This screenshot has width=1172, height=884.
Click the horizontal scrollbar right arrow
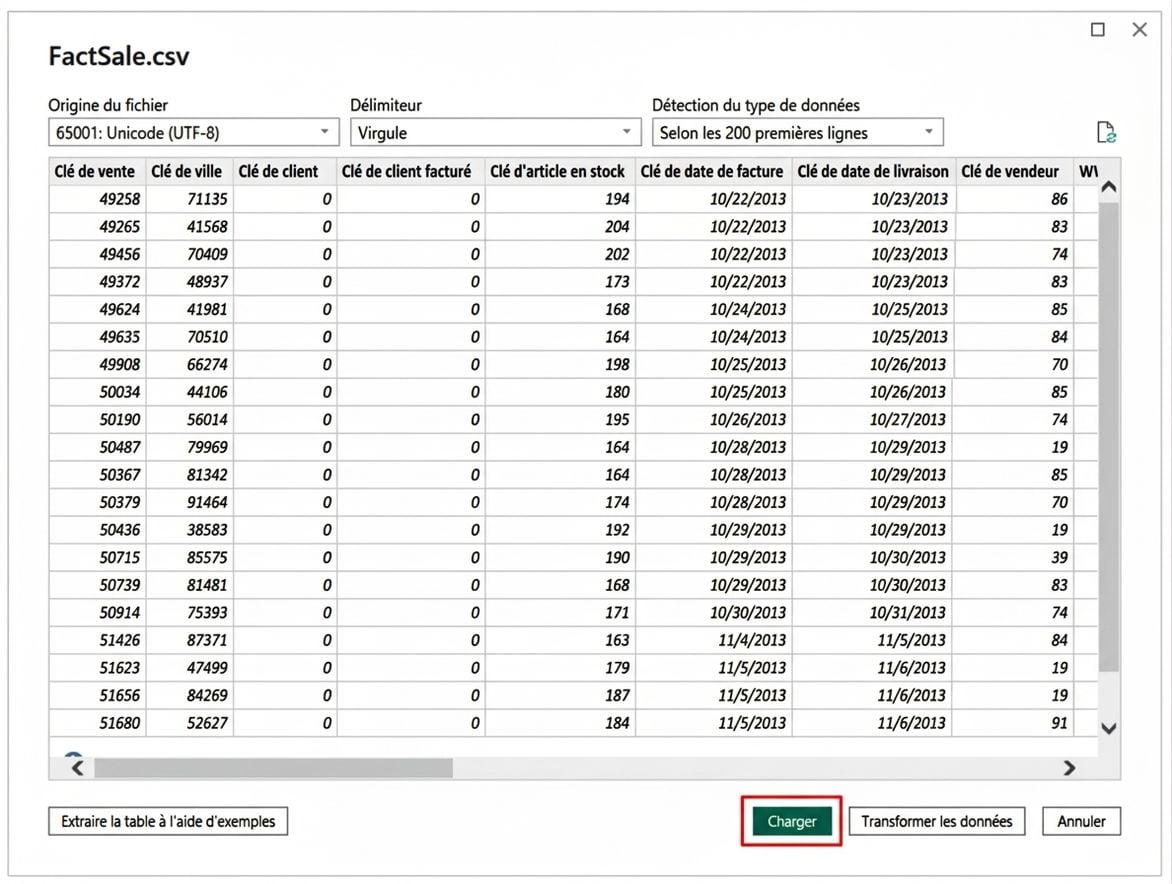(1069, 767)
